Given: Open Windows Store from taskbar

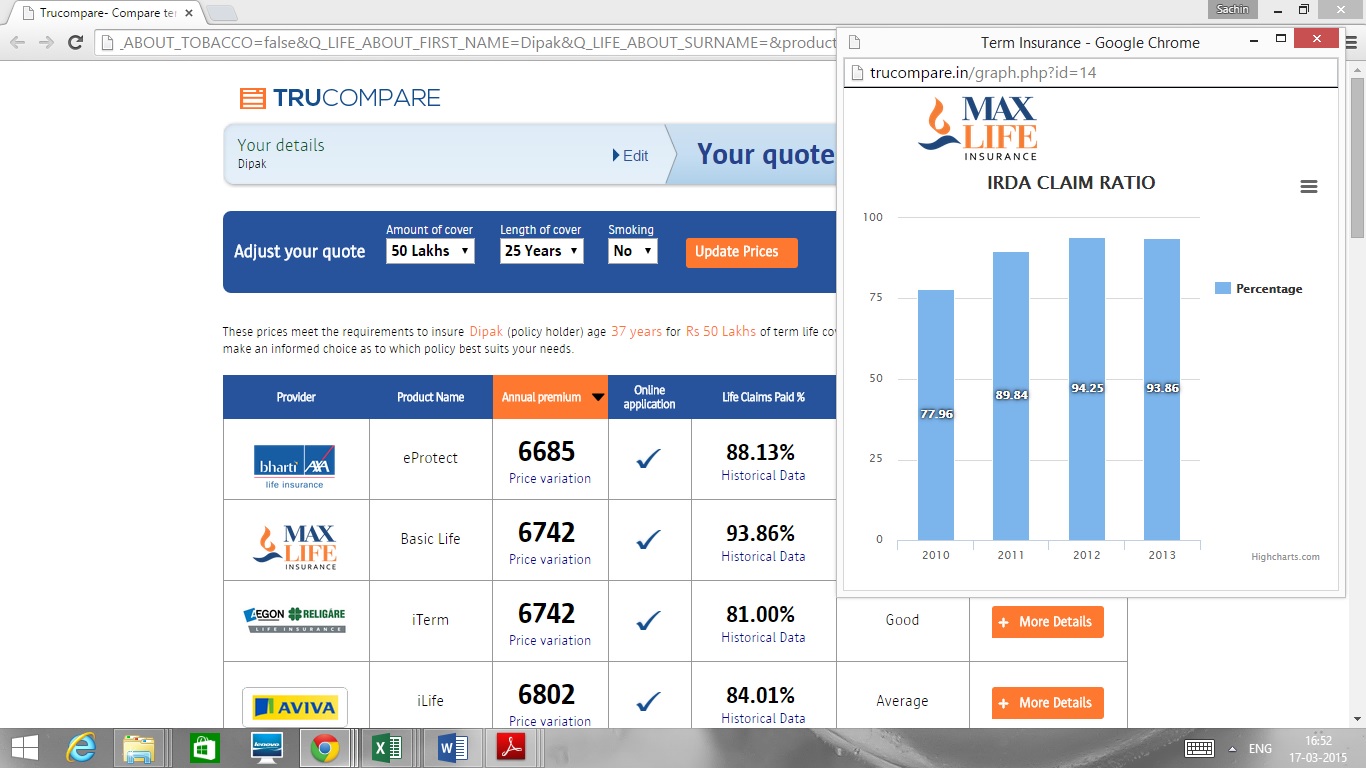Looking at the screenshot, I should [204, 748].
